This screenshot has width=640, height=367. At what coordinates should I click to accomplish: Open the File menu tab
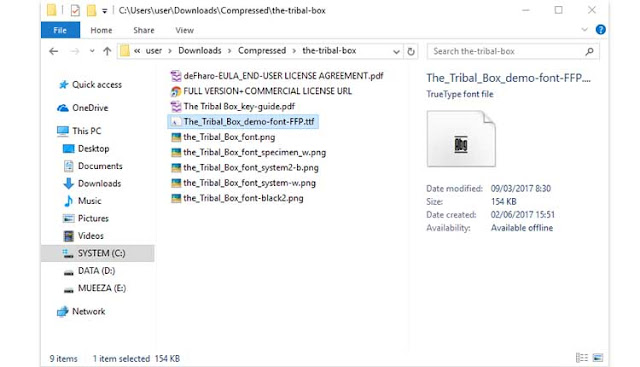coord(60,30)
